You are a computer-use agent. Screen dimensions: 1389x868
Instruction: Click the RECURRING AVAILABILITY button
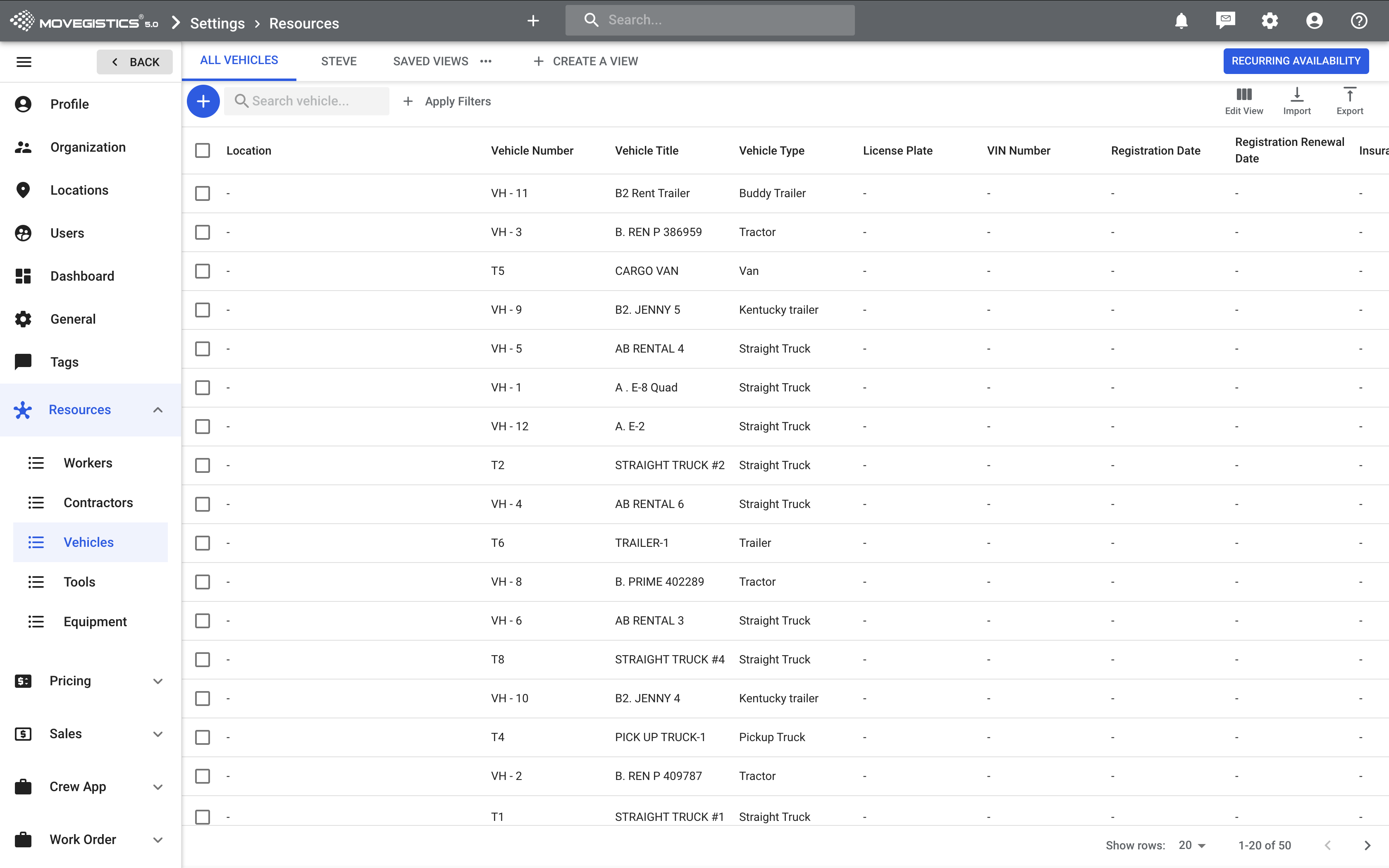click(x=1296, y=61)
